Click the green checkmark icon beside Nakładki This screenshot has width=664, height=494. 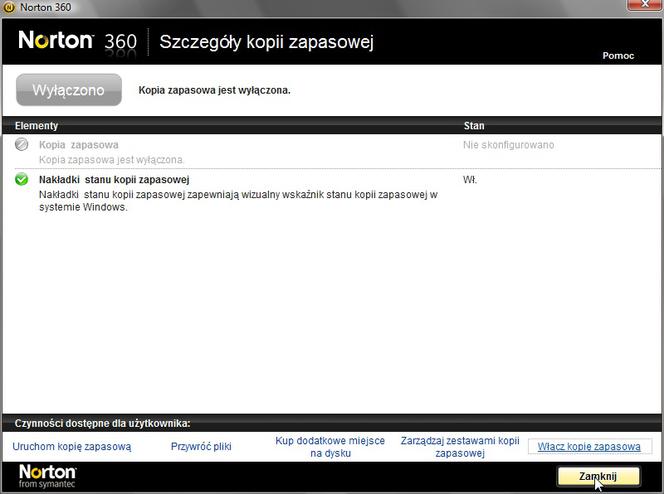[x=22, y=179]
